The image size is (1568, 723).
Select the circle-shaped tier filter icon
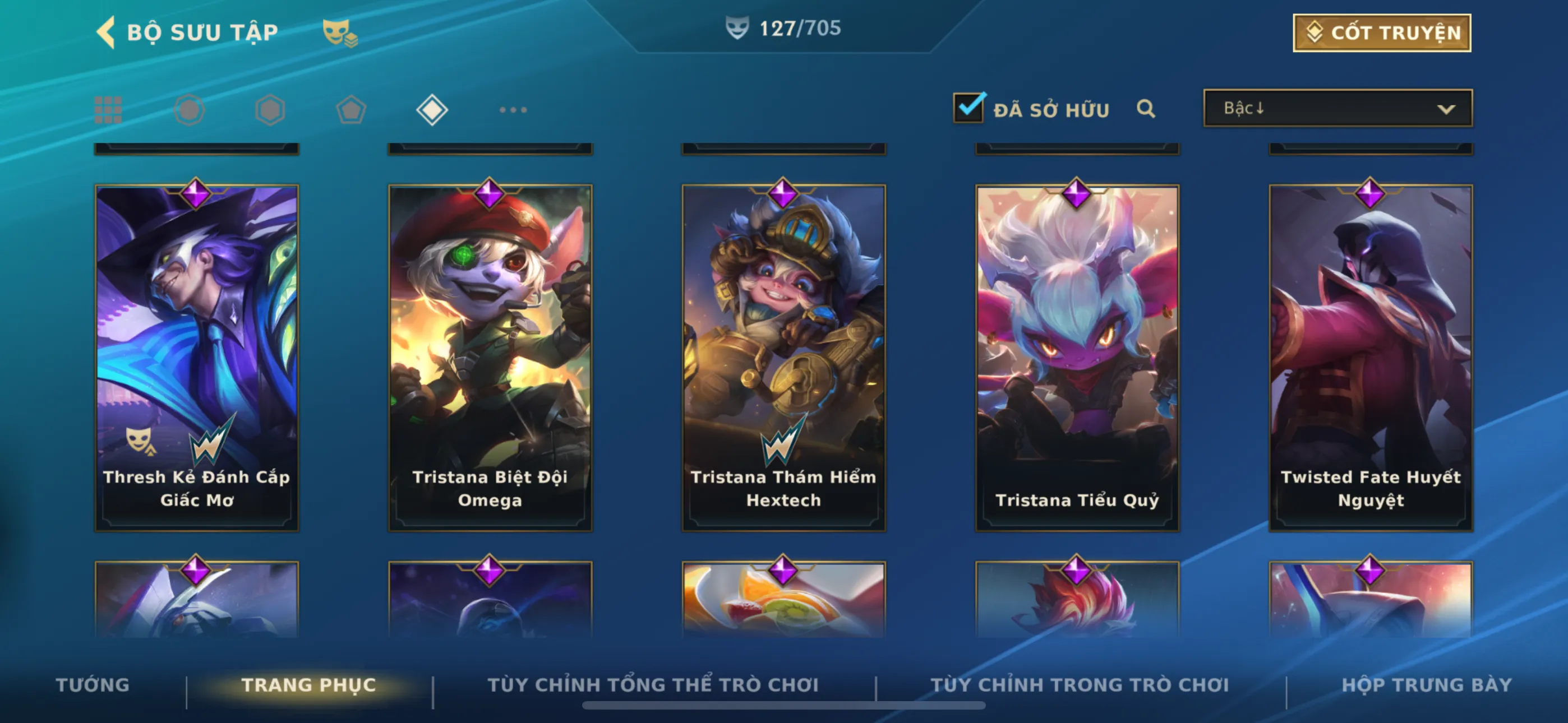coord(190,110)
